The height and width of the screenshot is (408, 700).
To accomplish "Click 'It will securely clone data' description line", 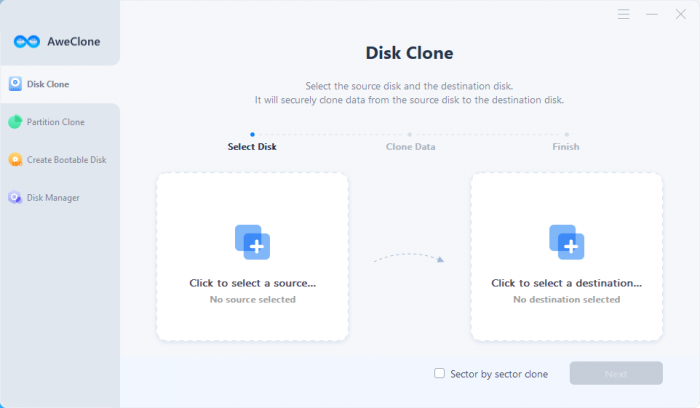I will tap(409, 100).
